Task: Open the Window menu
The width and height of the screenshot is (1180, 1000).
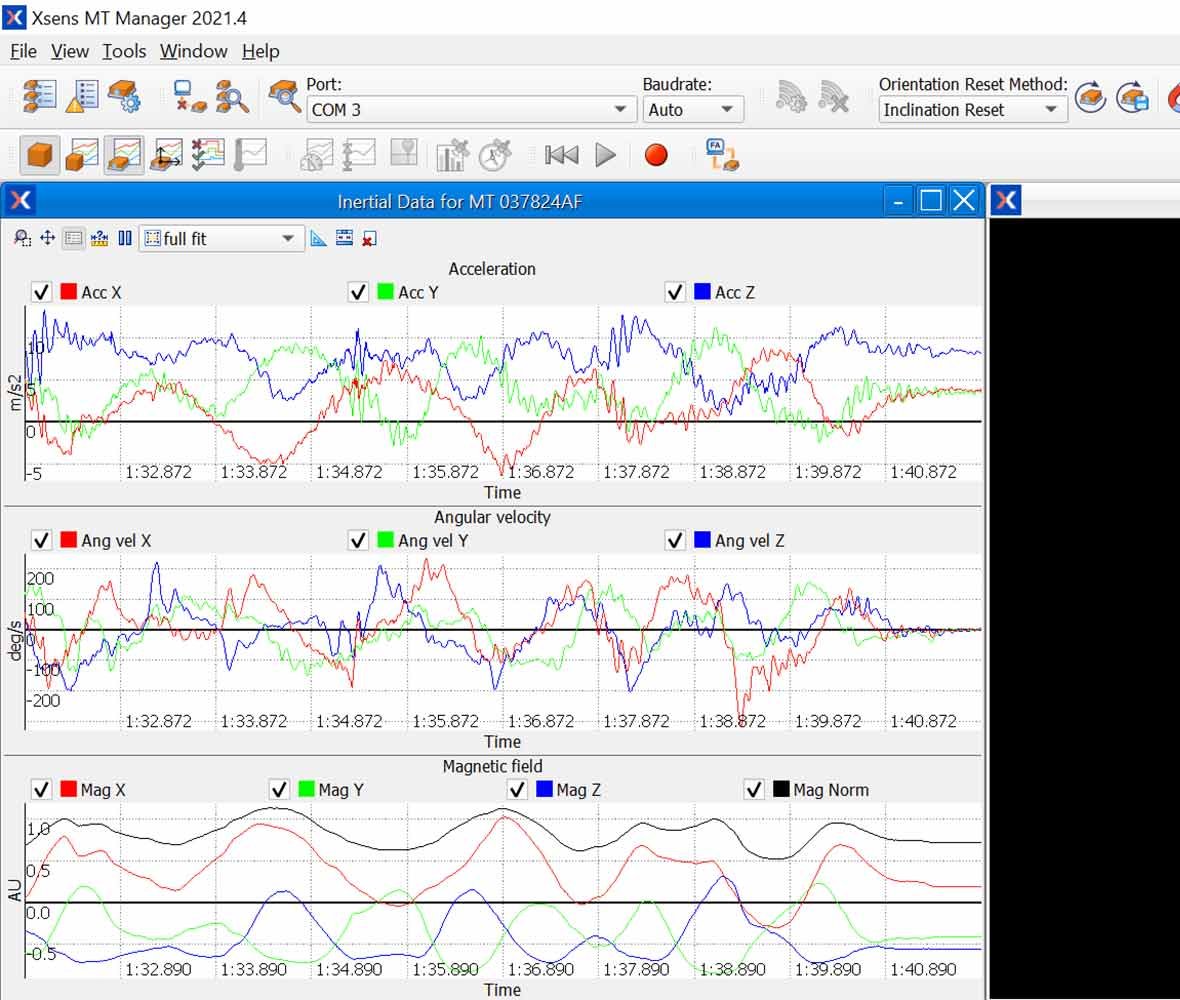Action: (x=193, y=51)
